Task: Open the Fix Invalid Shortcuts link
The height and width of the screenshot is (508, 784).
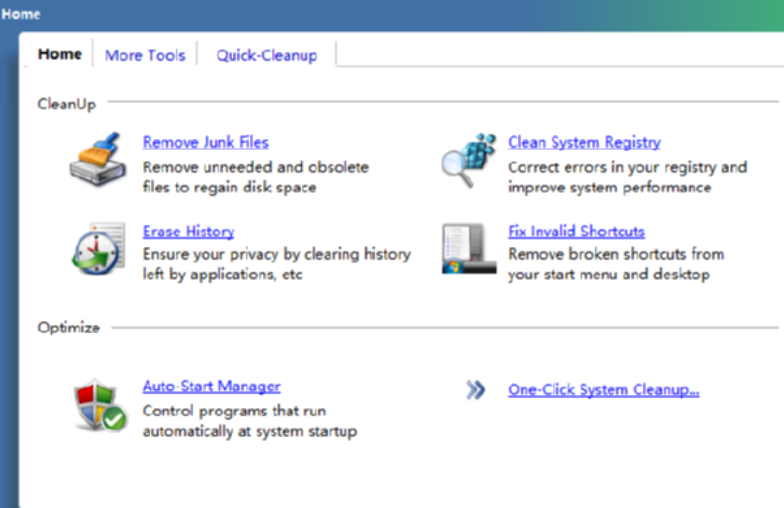Action: pyautogui.click(x=576, y=231)
